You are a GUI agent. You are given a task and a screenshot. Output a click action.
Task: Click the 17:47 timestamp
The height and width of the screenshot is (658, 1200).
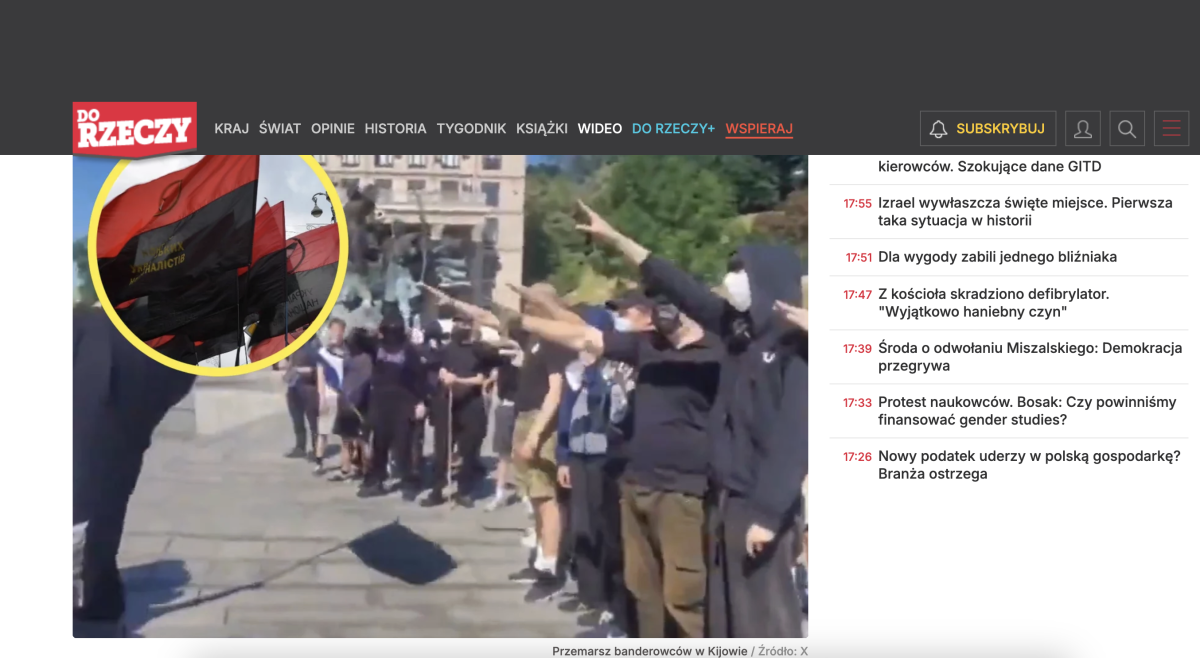coord(857,295)
